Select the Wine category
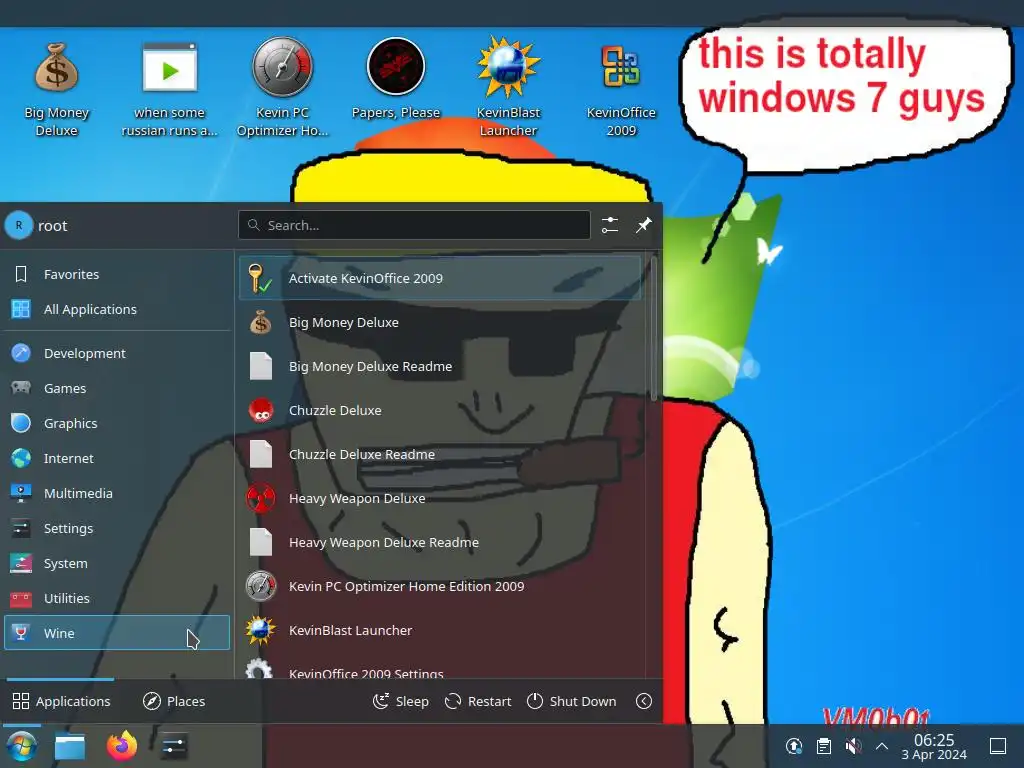This screenshot has height=768, width=1024. [117, 633]
